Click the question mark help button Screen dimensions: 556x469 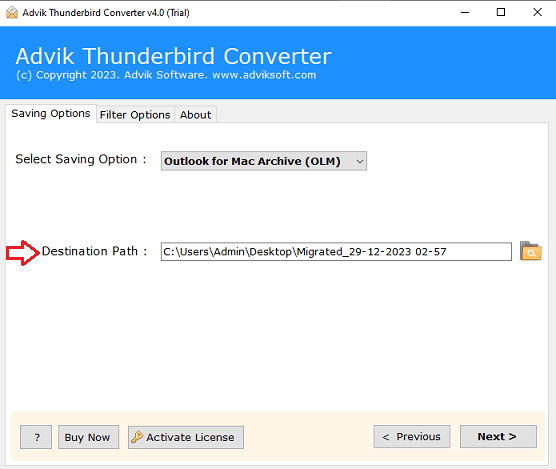(36, 437)
